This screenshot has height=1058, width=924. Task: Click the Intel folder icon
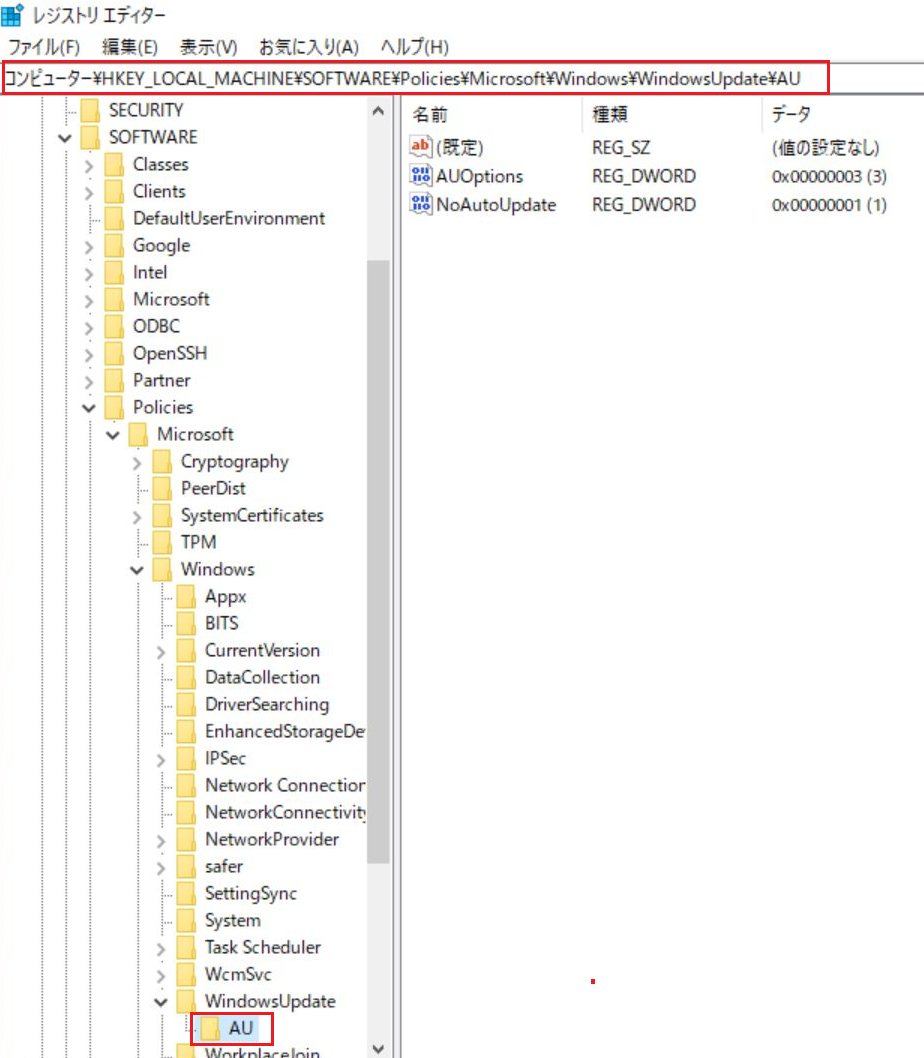tap(114, 272)
